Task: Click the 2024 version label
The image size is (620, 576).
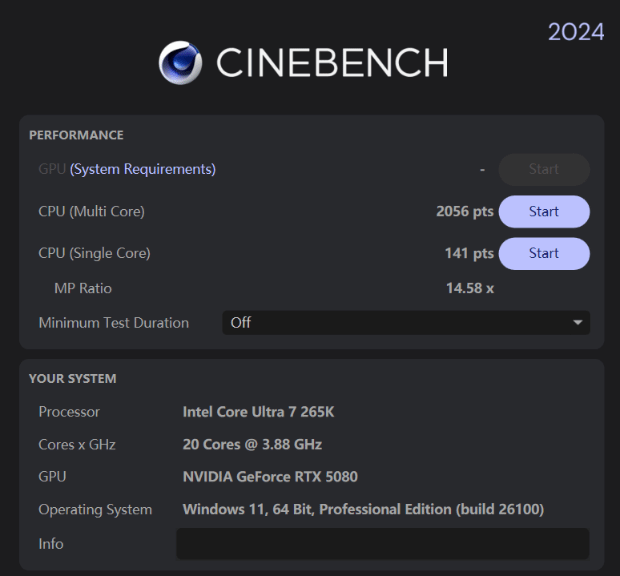Action: [x=576, y=32]
